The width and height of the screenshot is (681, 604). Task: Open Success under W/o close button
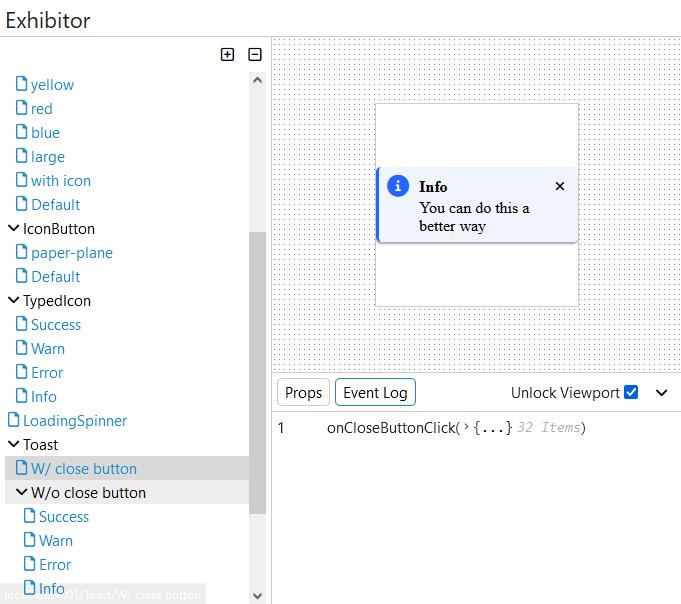[x=64, y=517]
